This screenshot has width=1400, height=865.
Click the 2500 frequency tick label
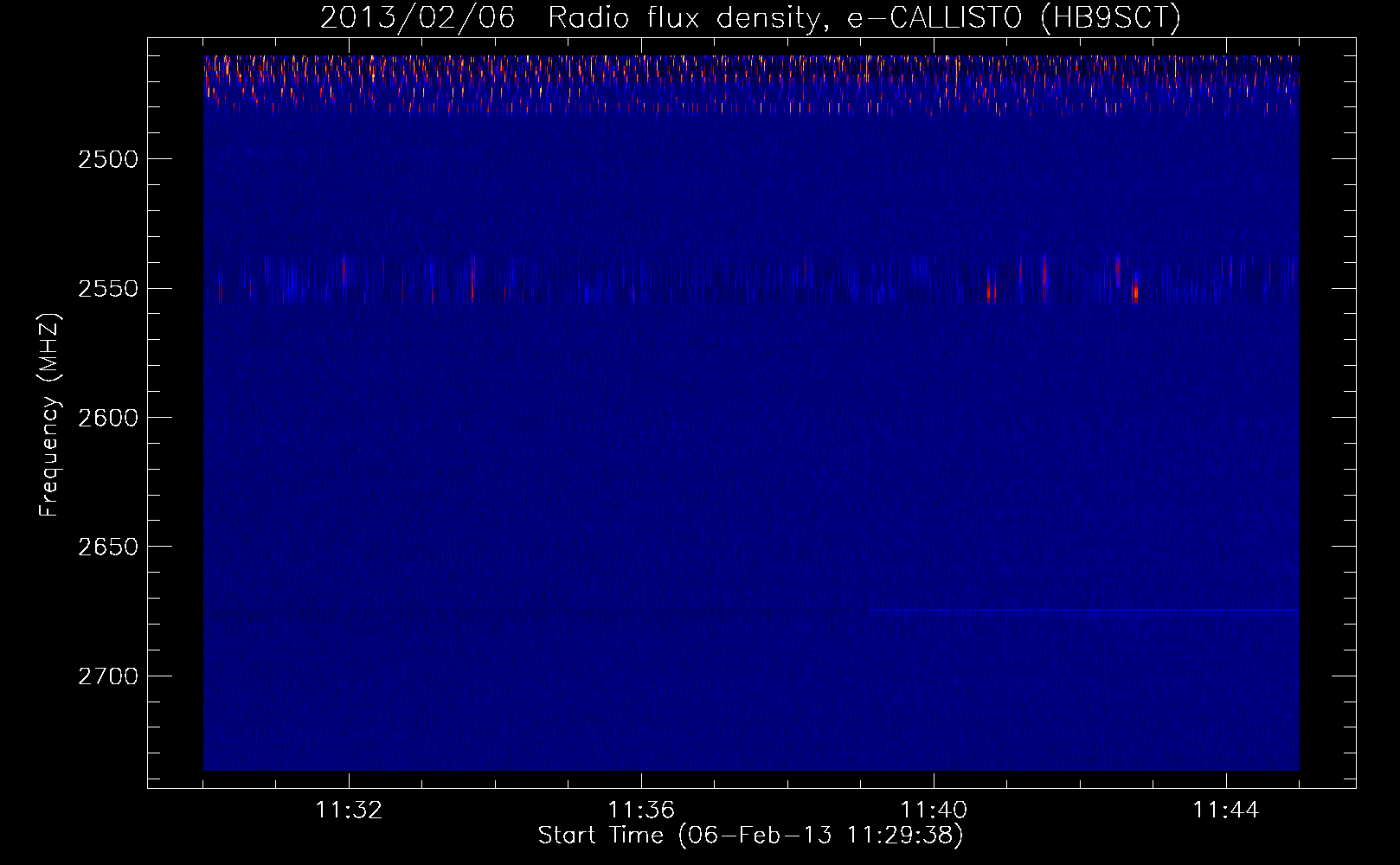pos(108,159)
